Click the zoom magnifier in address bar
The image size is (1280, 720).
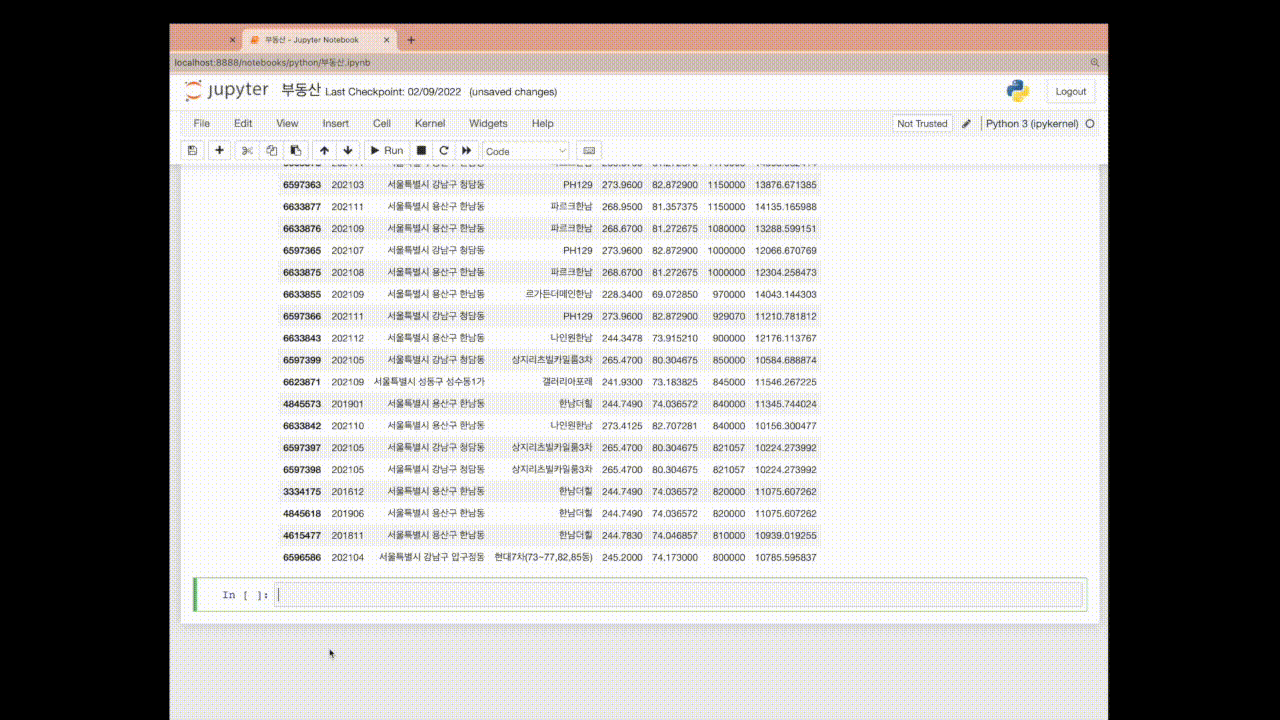click(1095, 62)
